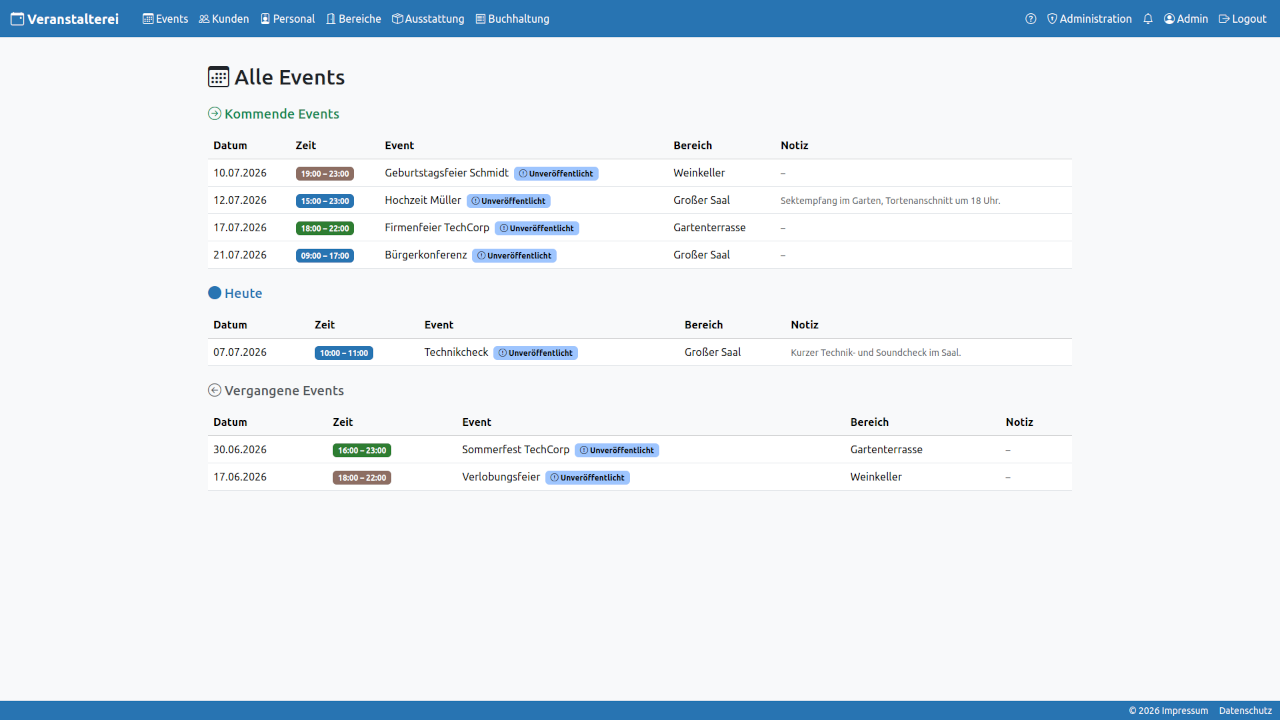Open Bürgerkonferenz event
Image resolution: width=1280 pixels, height=720 pixels.
point(426,255)
